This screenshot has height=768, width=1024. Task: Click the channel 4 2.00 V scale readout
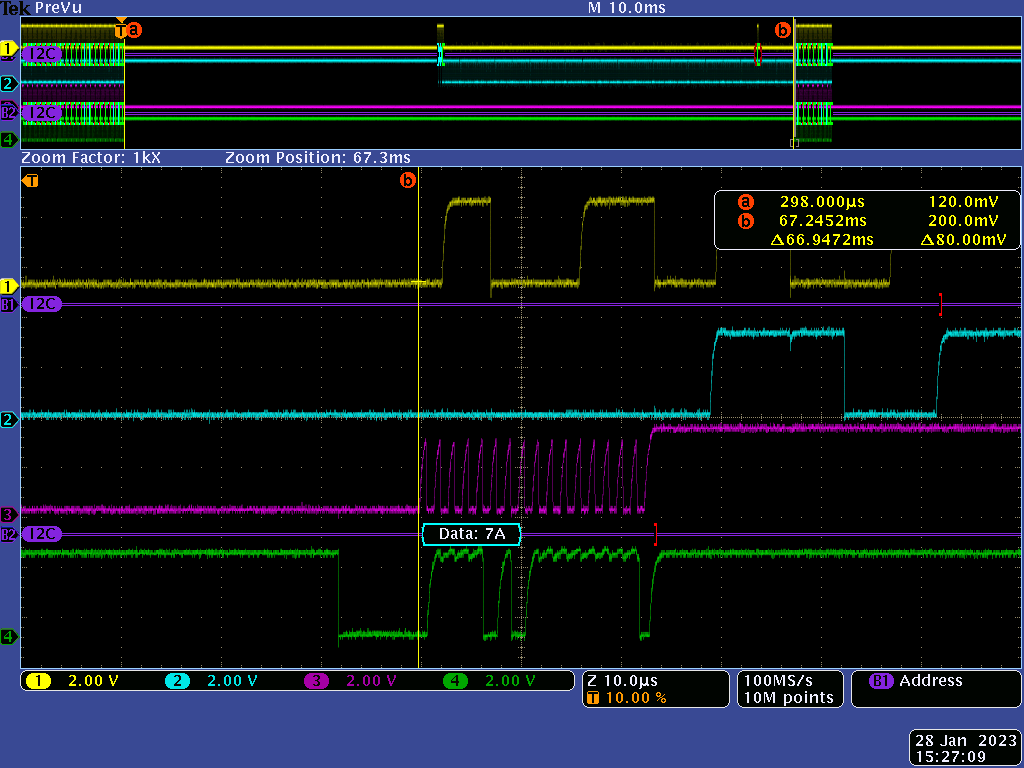pyautogui.click(x=511, y=681)
